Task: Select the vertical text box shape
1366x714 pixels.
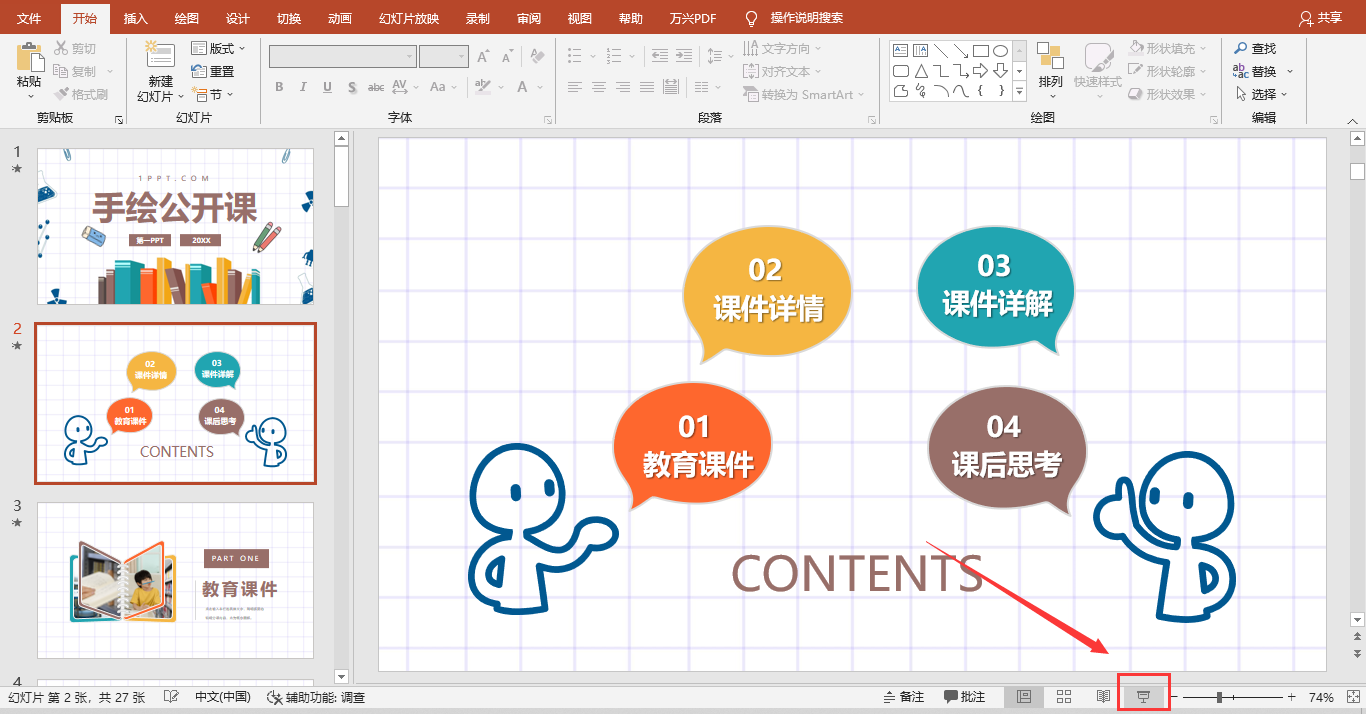Action: tap(920, 50)
